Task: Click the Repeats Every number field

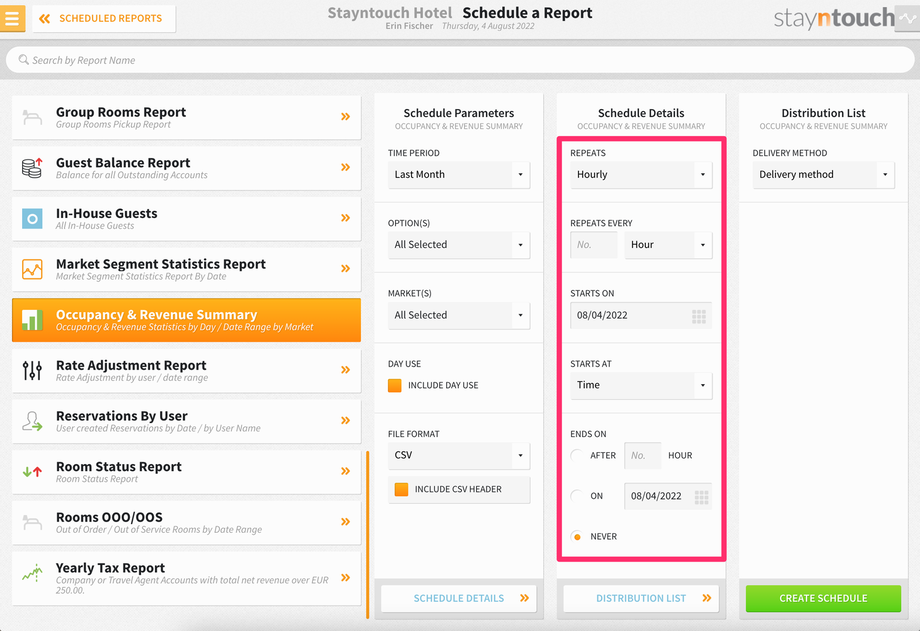Action: click(x=594, y=245)
